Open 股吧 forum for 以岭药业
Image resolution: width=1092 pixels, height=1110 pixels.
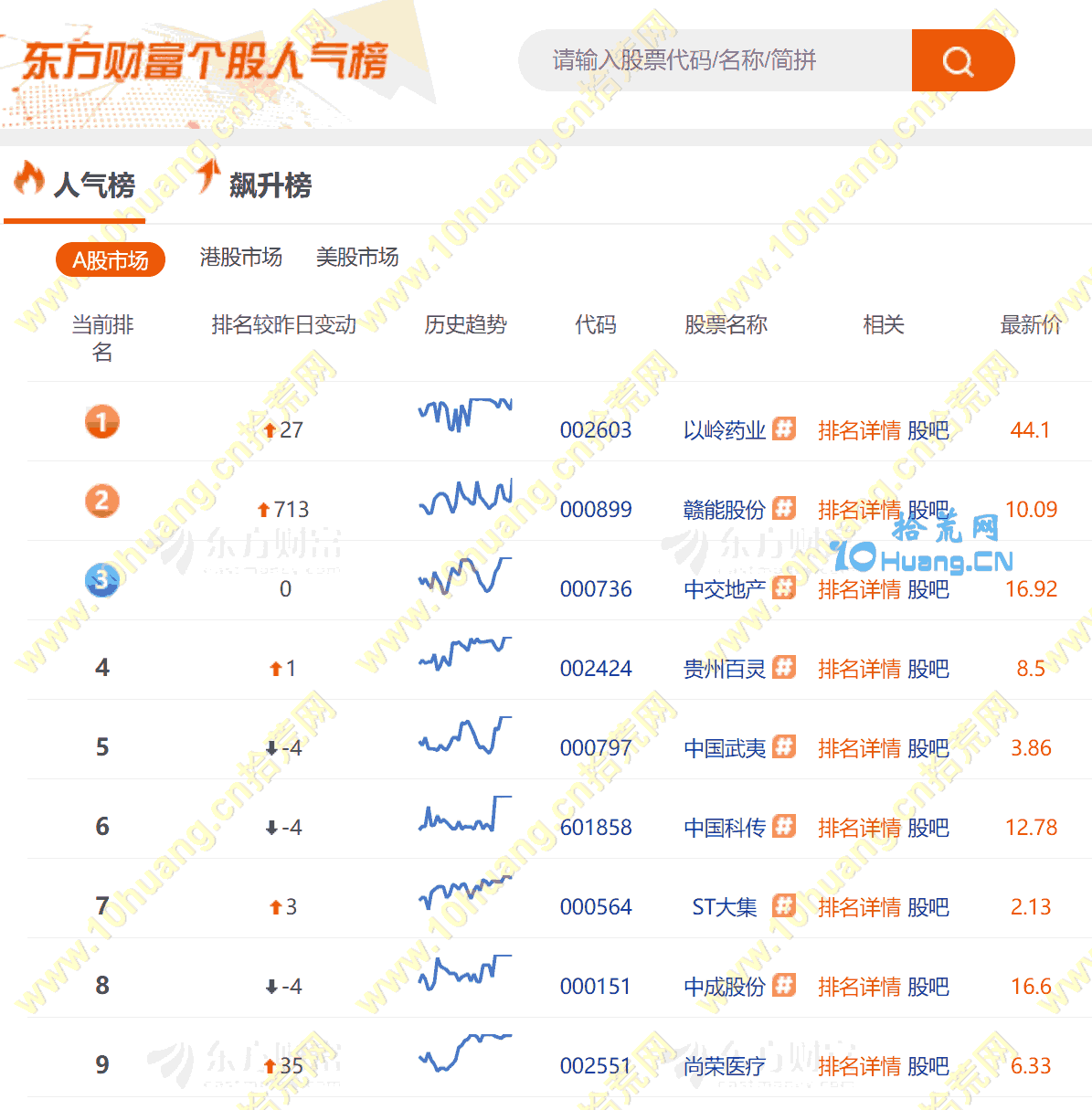928,430
